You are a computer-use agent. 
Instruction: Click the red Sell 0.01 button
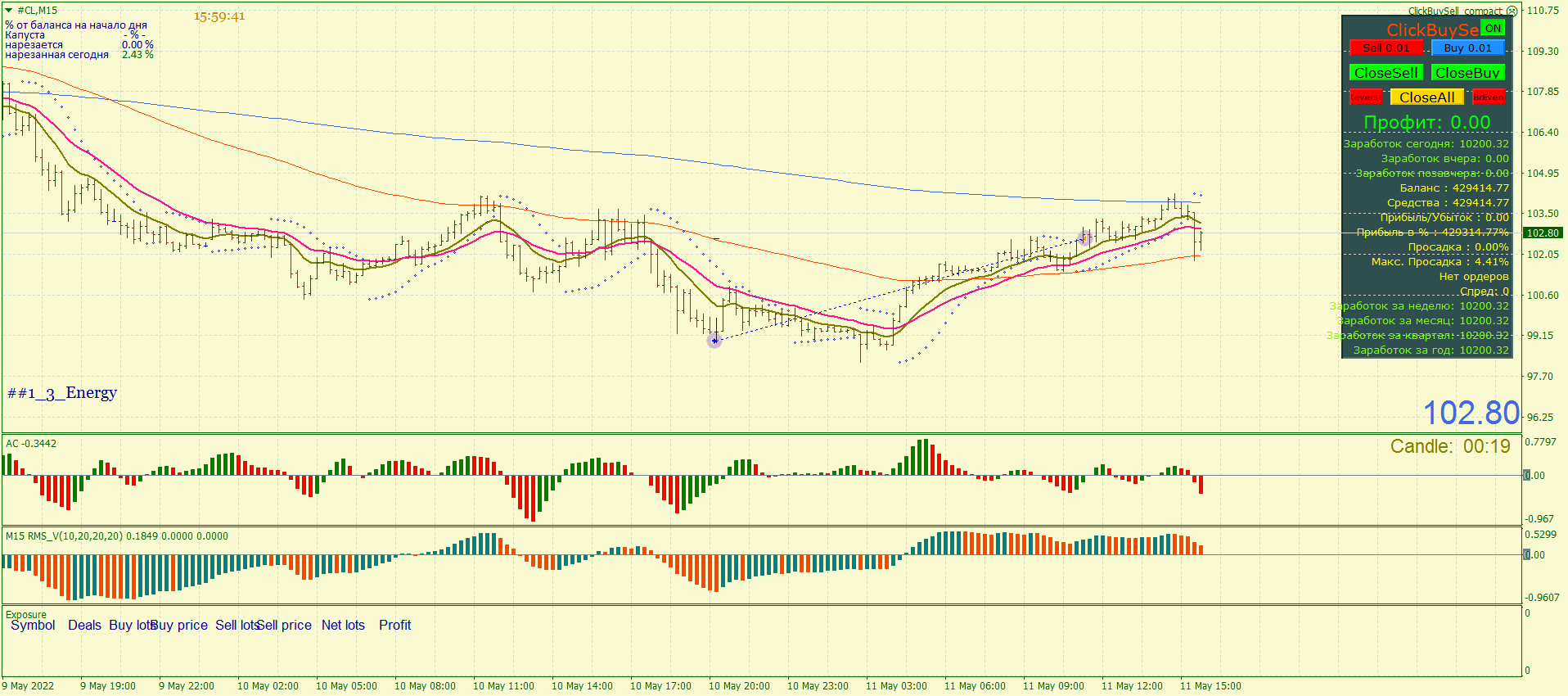click(x=1386, y=48)
